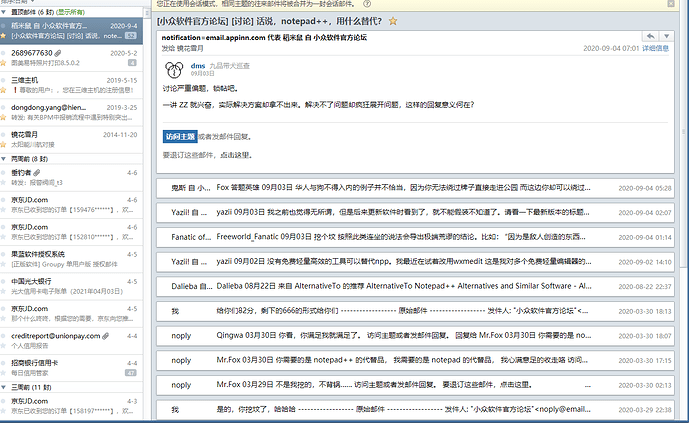The image size is (689, 423).
Task: Click the 47 count badge on 招商银行信用卡
Action: (x=131, y=373)
